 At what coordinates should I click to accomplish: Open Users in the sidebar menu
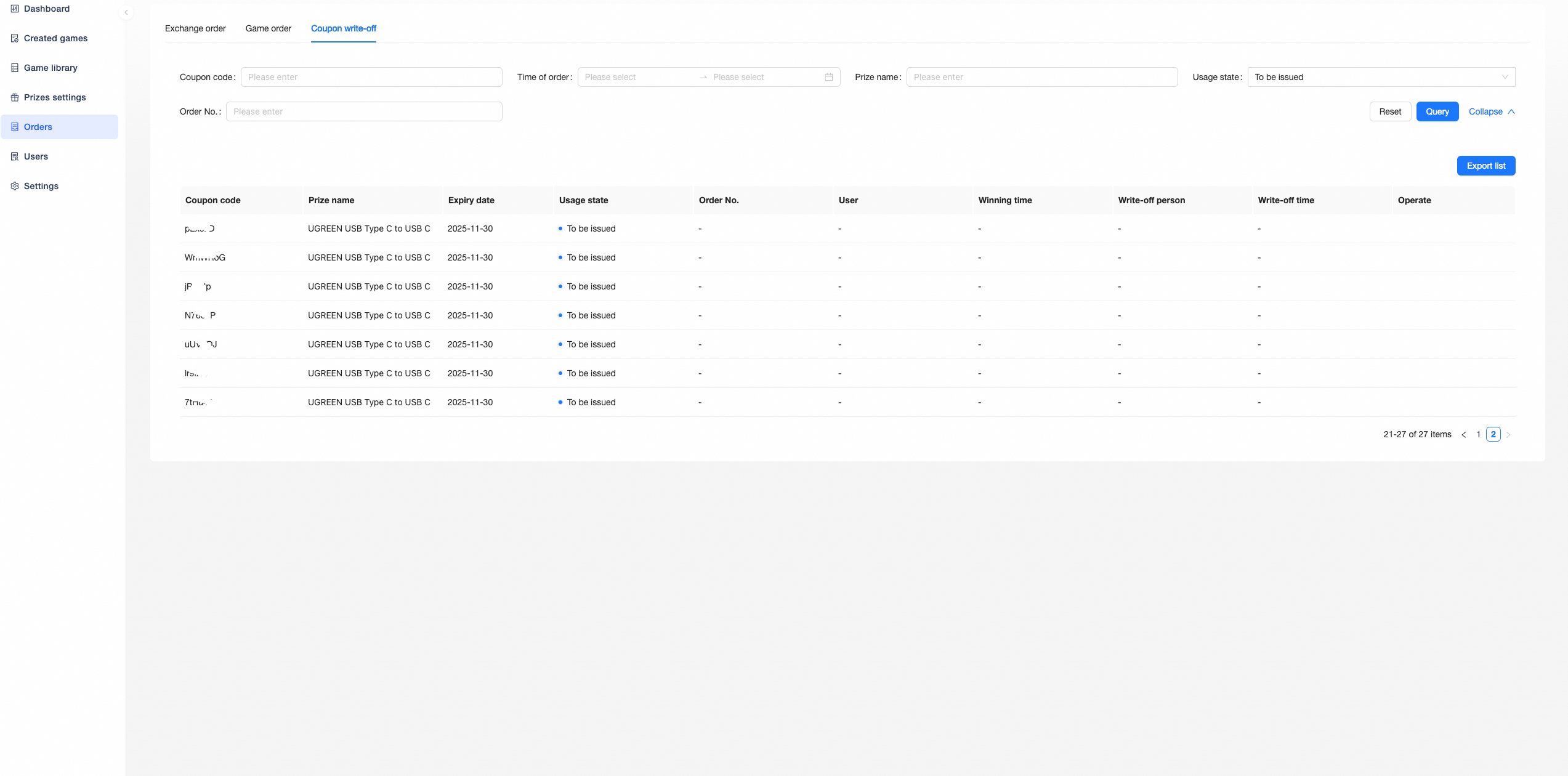coord(60,156)
